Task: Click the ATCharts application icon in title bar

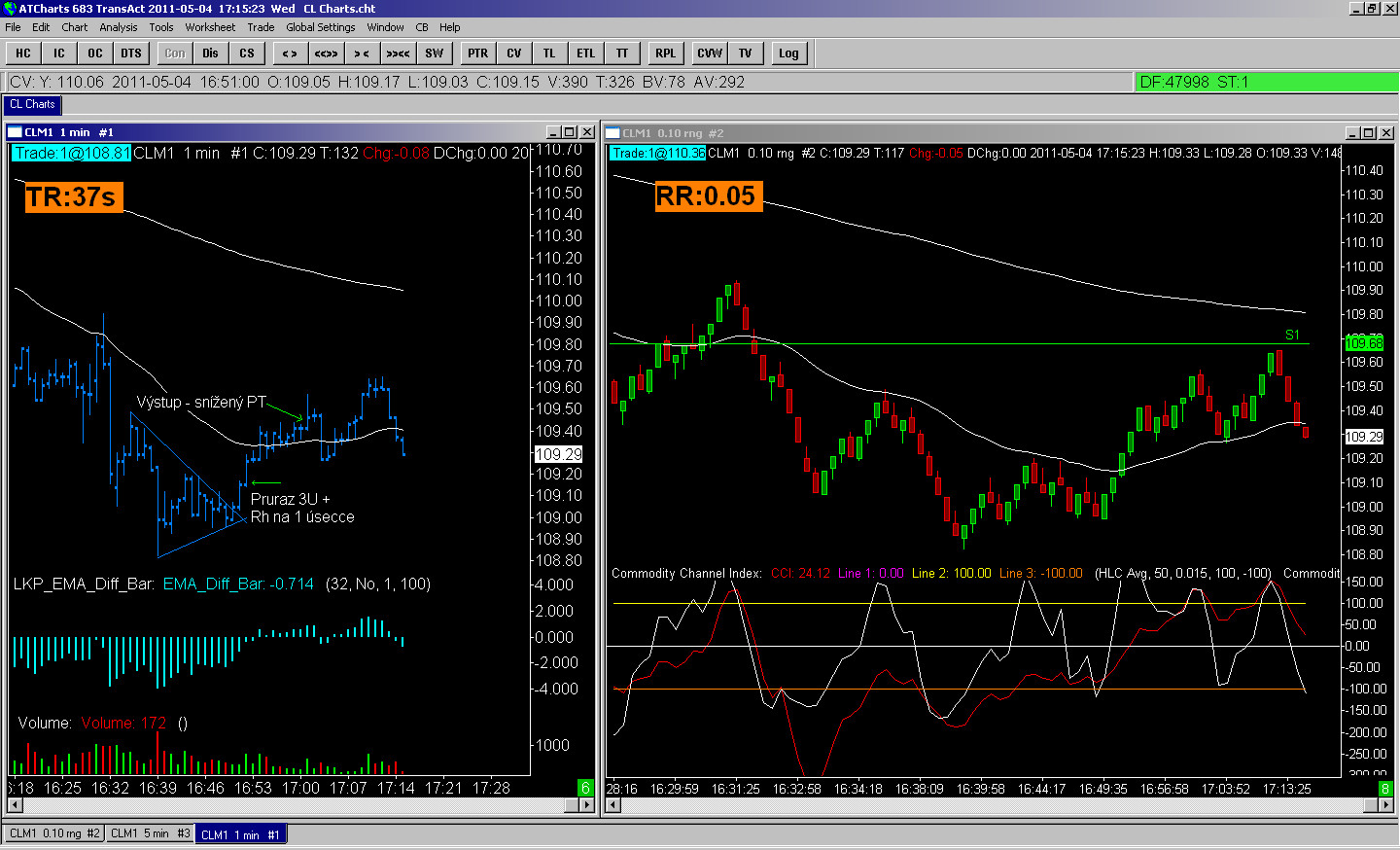Action: (x=10, y=9)
